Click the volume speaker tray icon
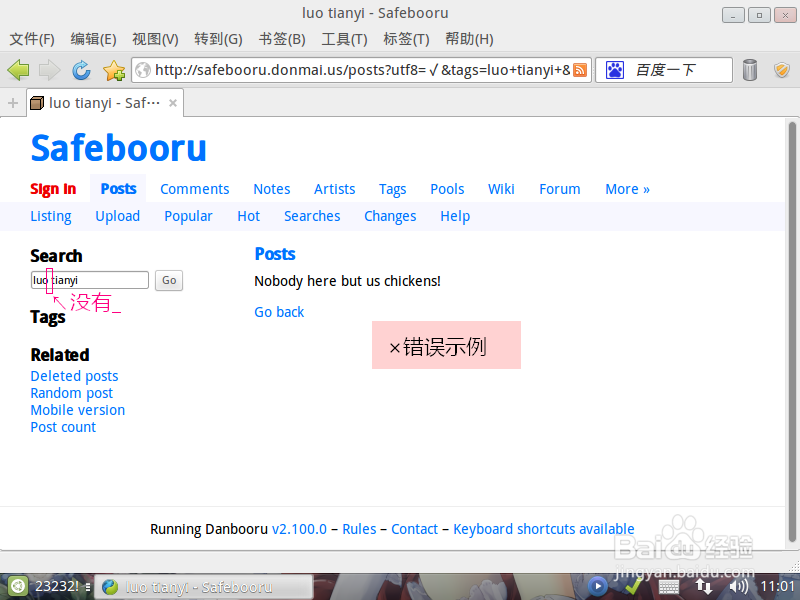 click(738, 587)
